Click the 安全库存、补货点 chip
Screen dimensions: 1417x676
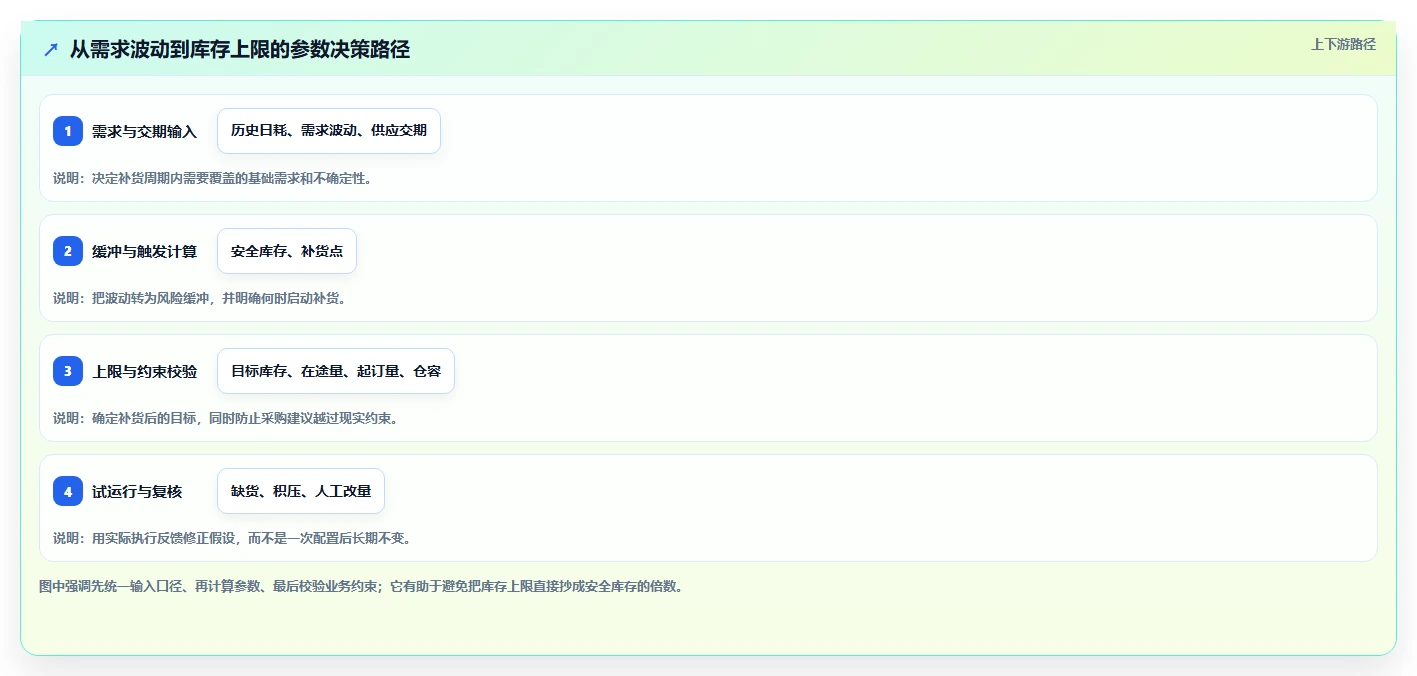(287, 251)
